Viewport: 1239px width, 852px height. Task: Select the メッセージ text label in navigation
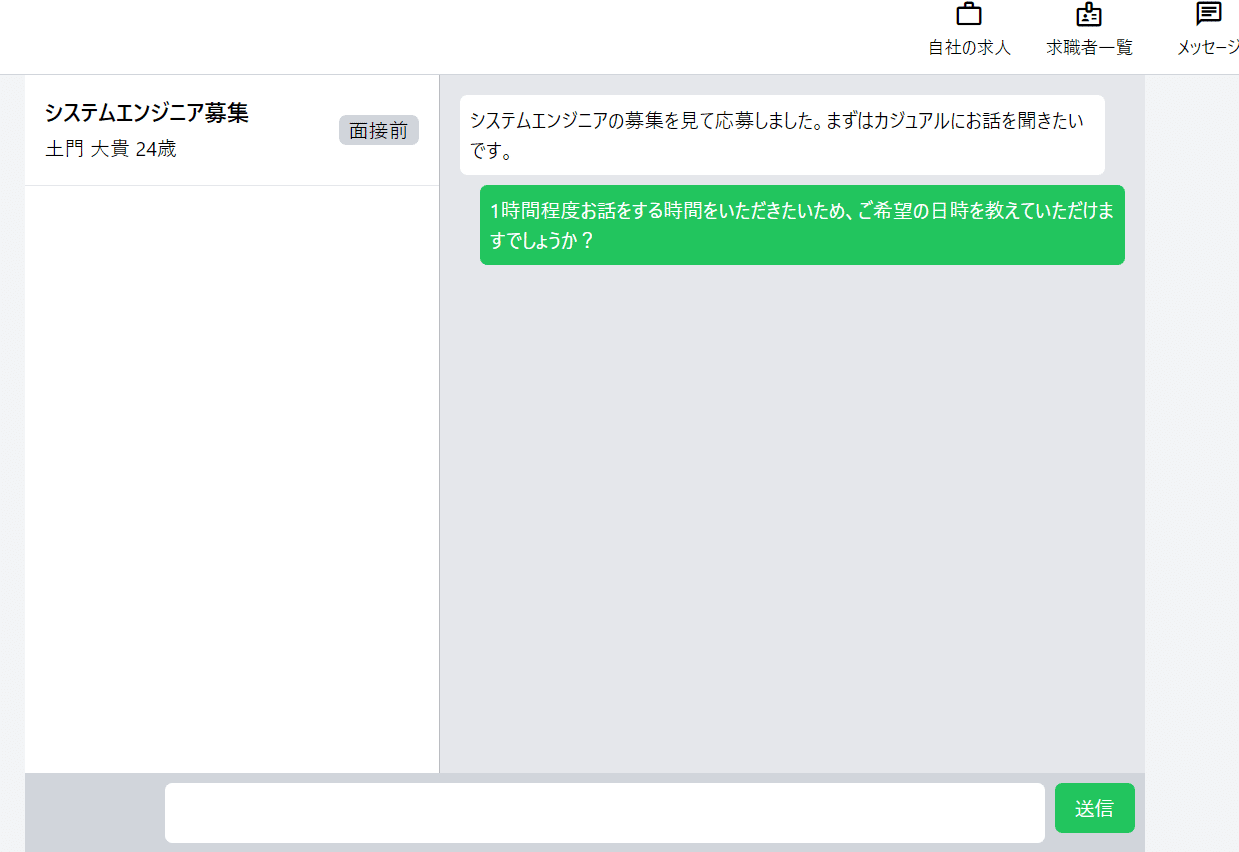click(1208, 48)
